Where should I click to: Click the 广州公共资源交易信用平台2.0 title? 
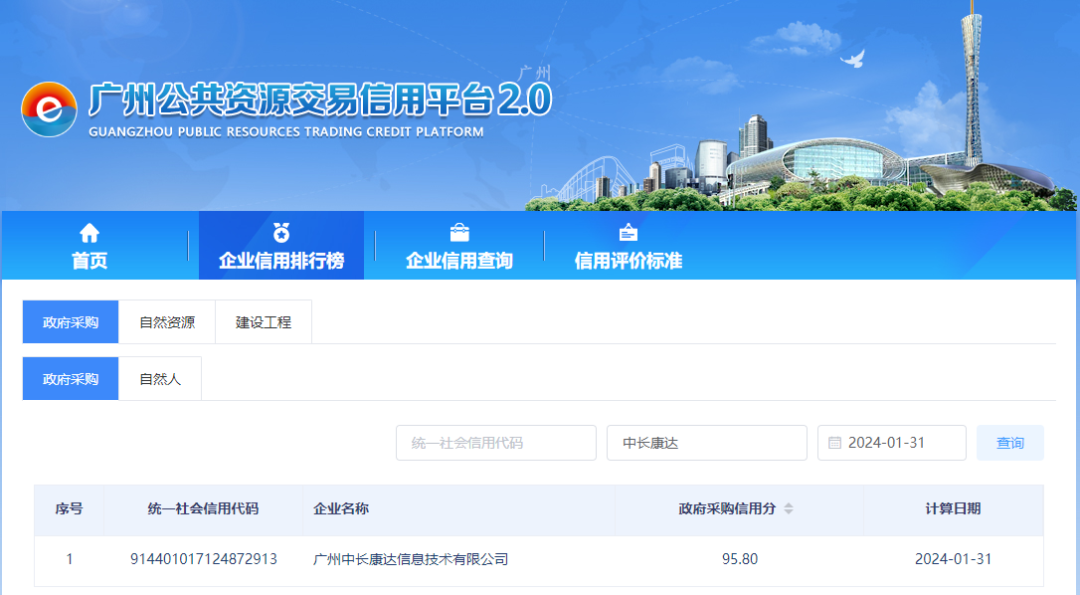320,100
